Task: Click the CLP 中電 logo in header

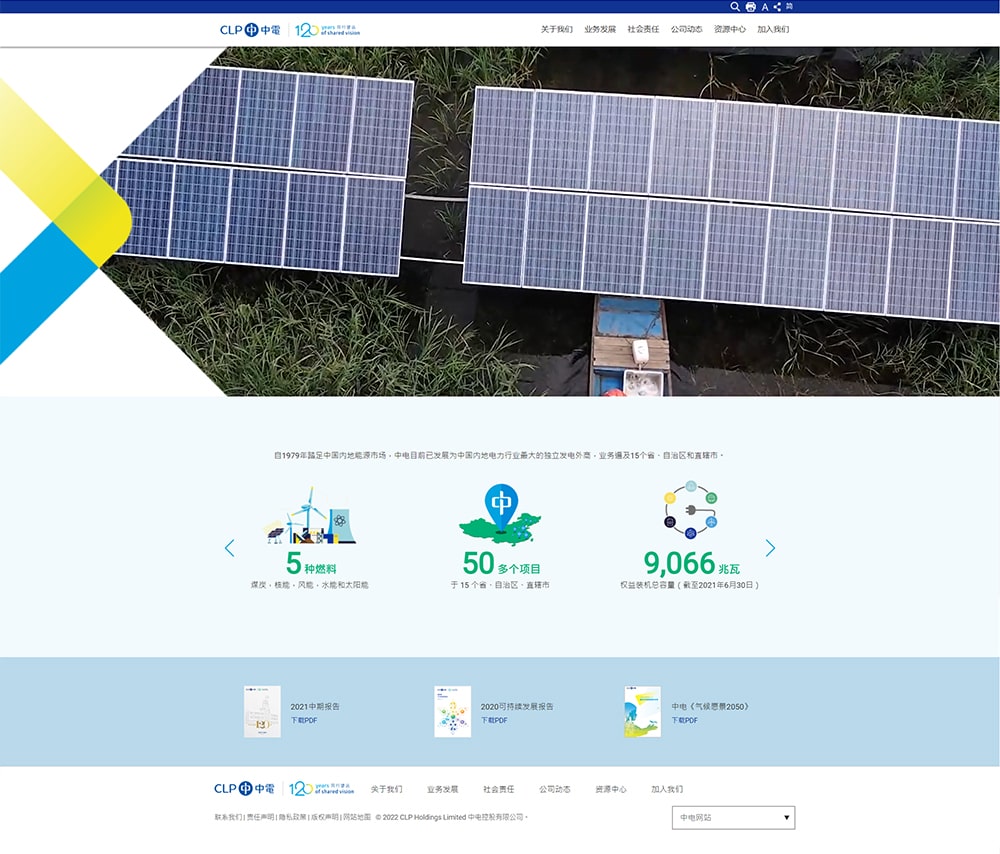Action: (x=250, y=30)
